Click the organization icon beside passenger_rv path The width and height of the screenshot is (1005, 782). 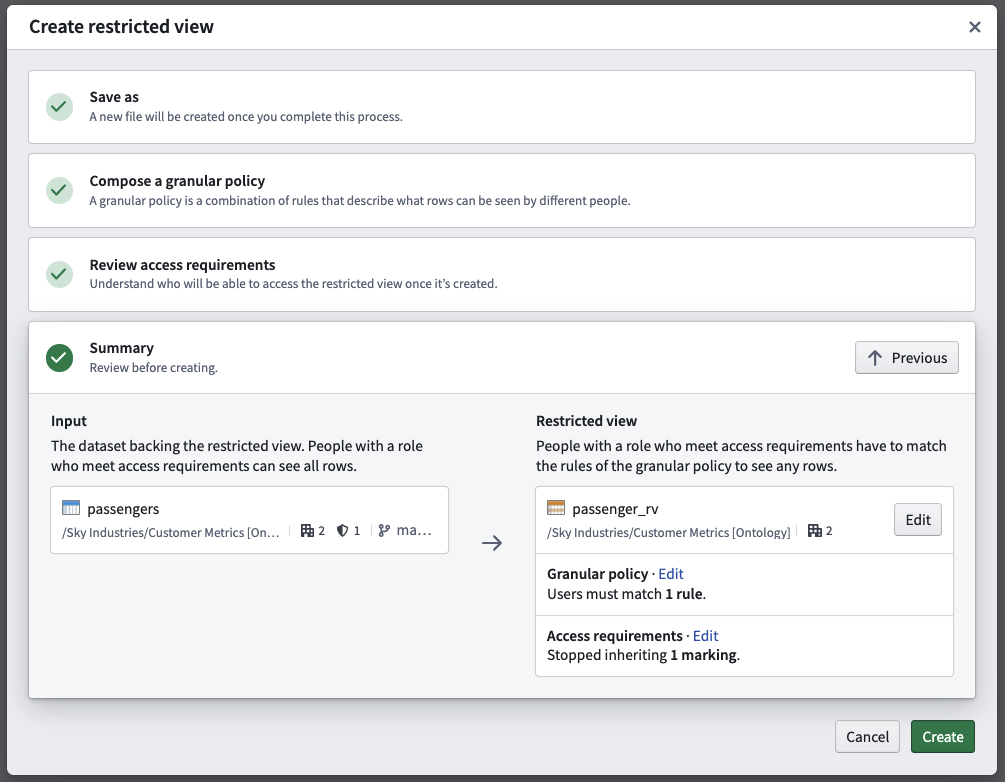[815, 531]
